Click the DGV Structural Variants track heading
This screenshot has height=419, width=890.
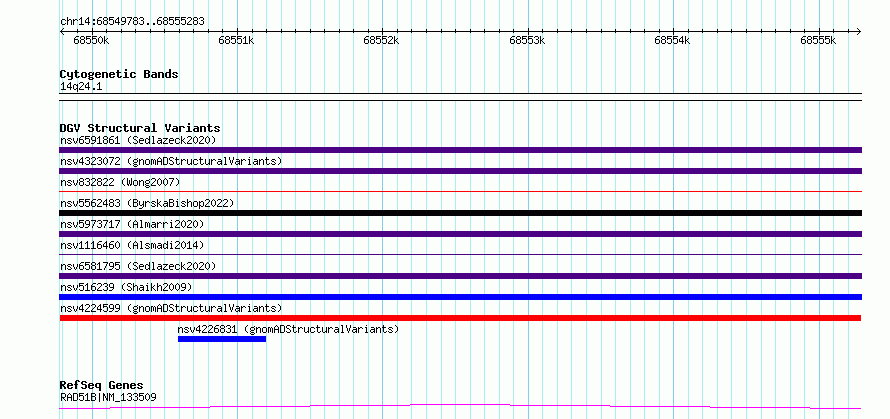(140, 128)
